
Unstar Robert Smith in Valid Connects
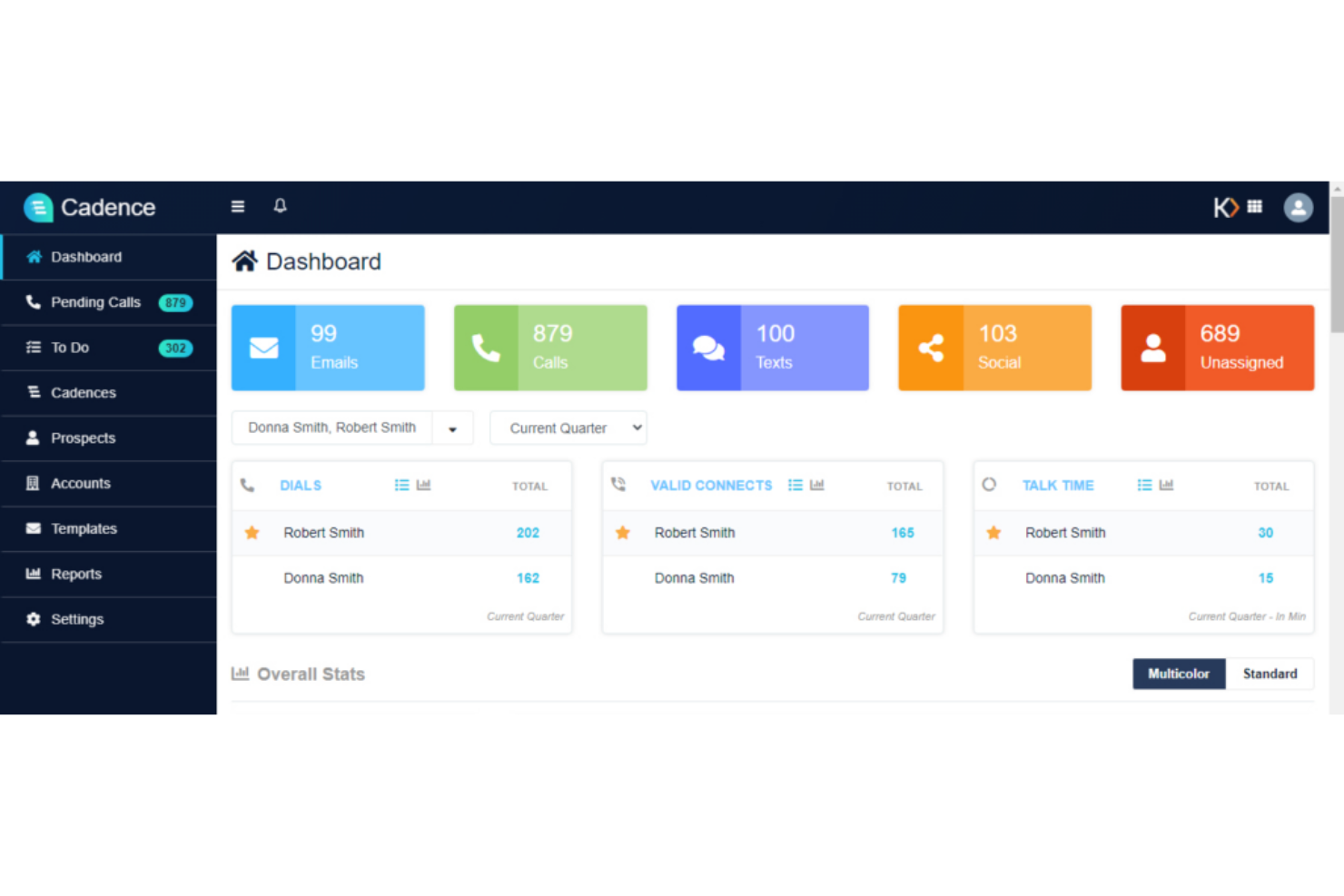pos(622,533)
